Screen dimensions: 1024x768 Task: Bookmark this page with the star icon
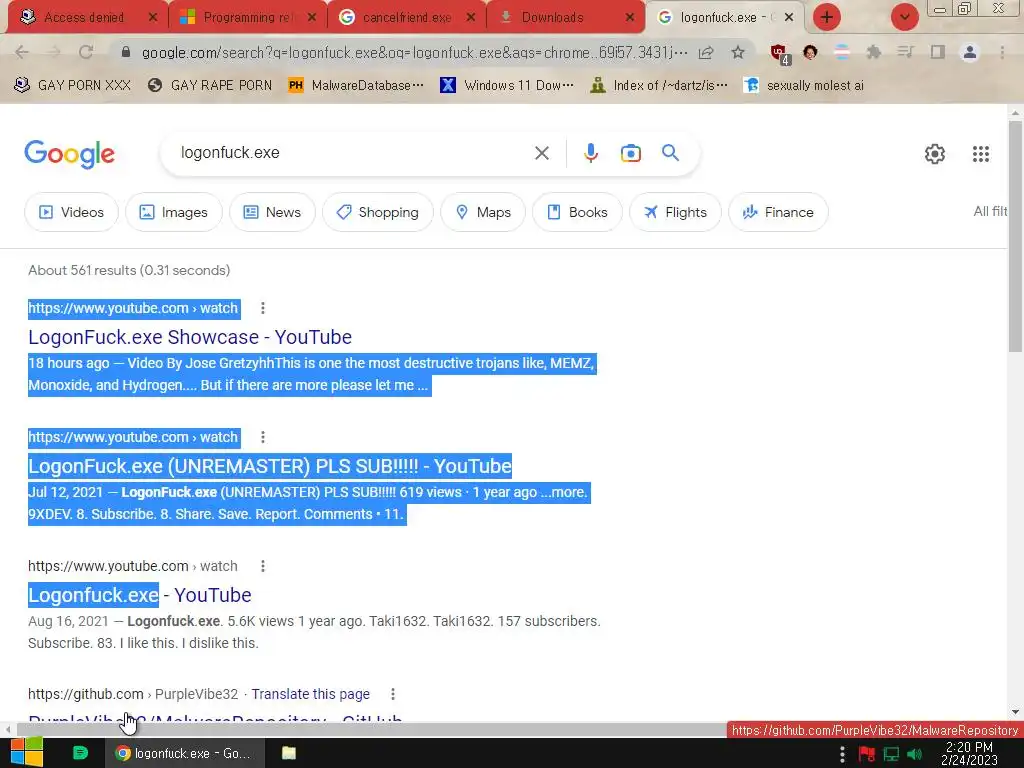tap(738, 52)
